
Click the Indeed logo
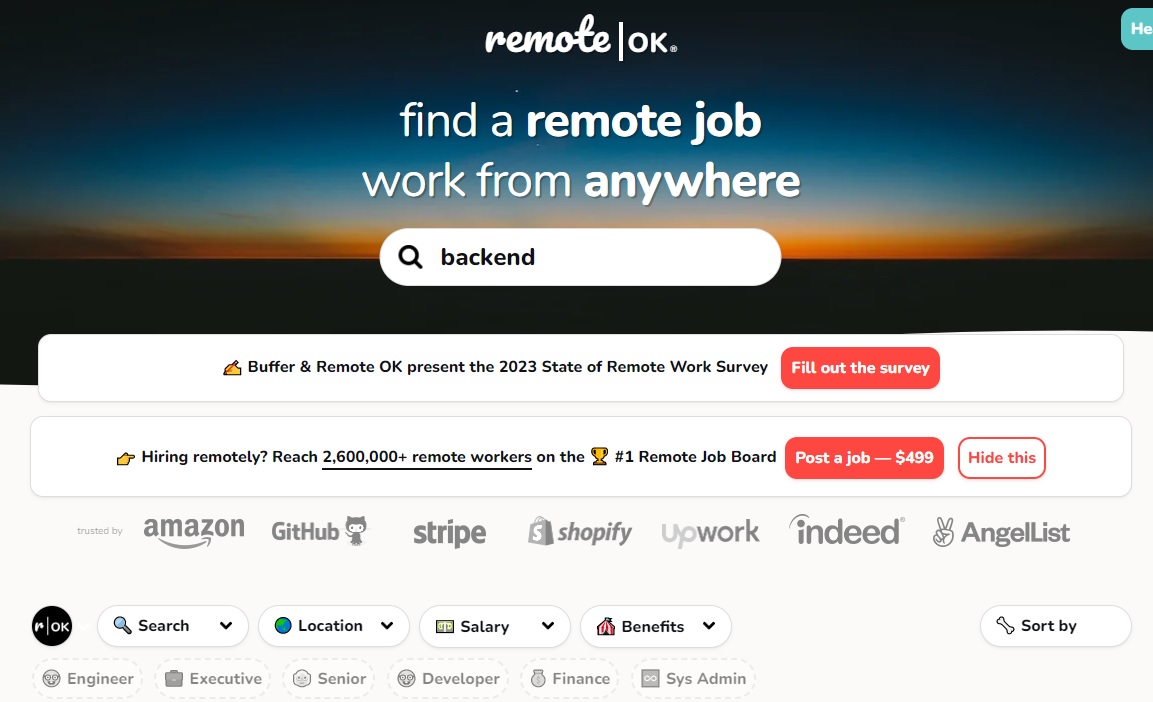[846, 530]
